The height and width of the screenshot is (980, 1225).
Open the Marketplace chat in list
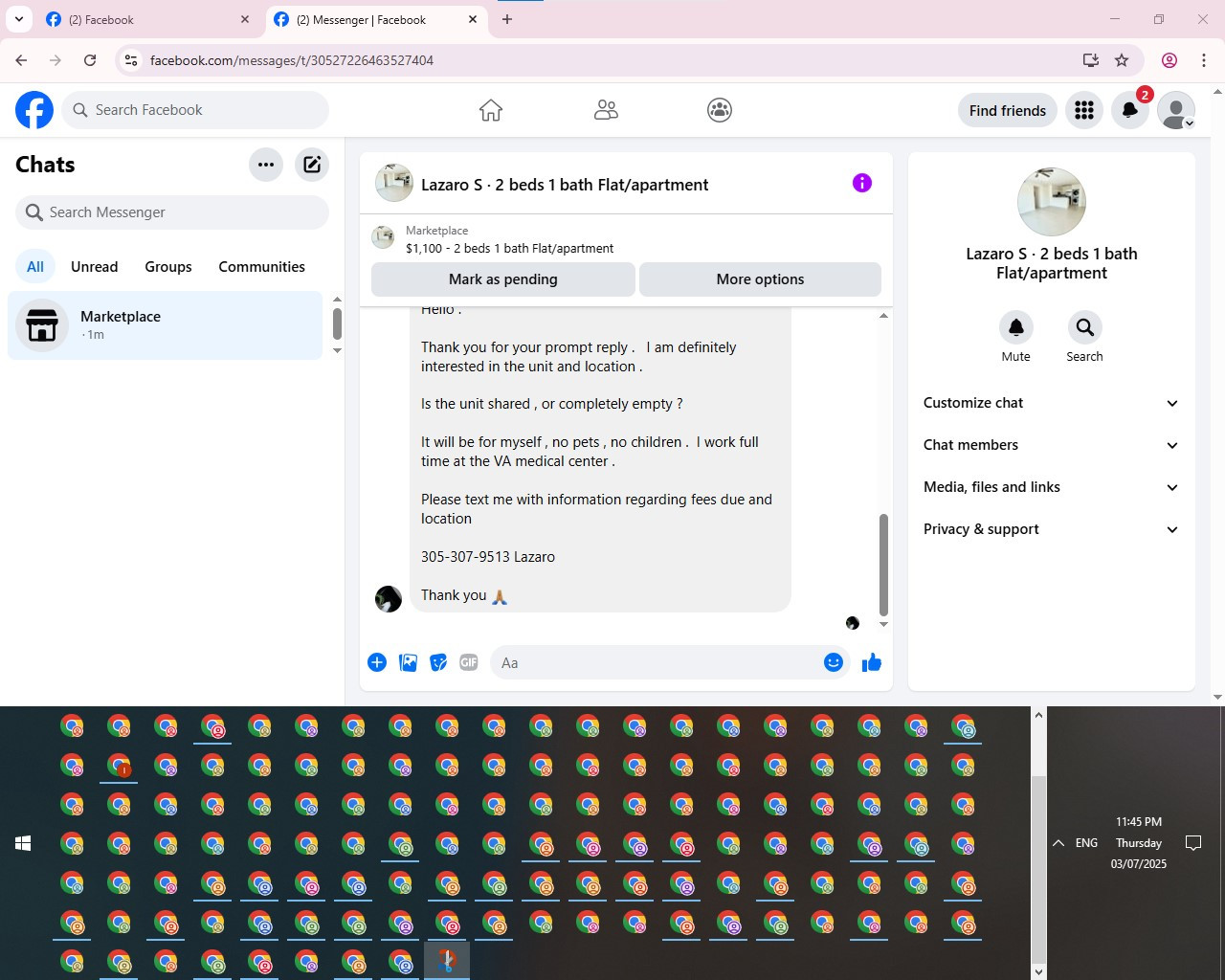point(166,325)
